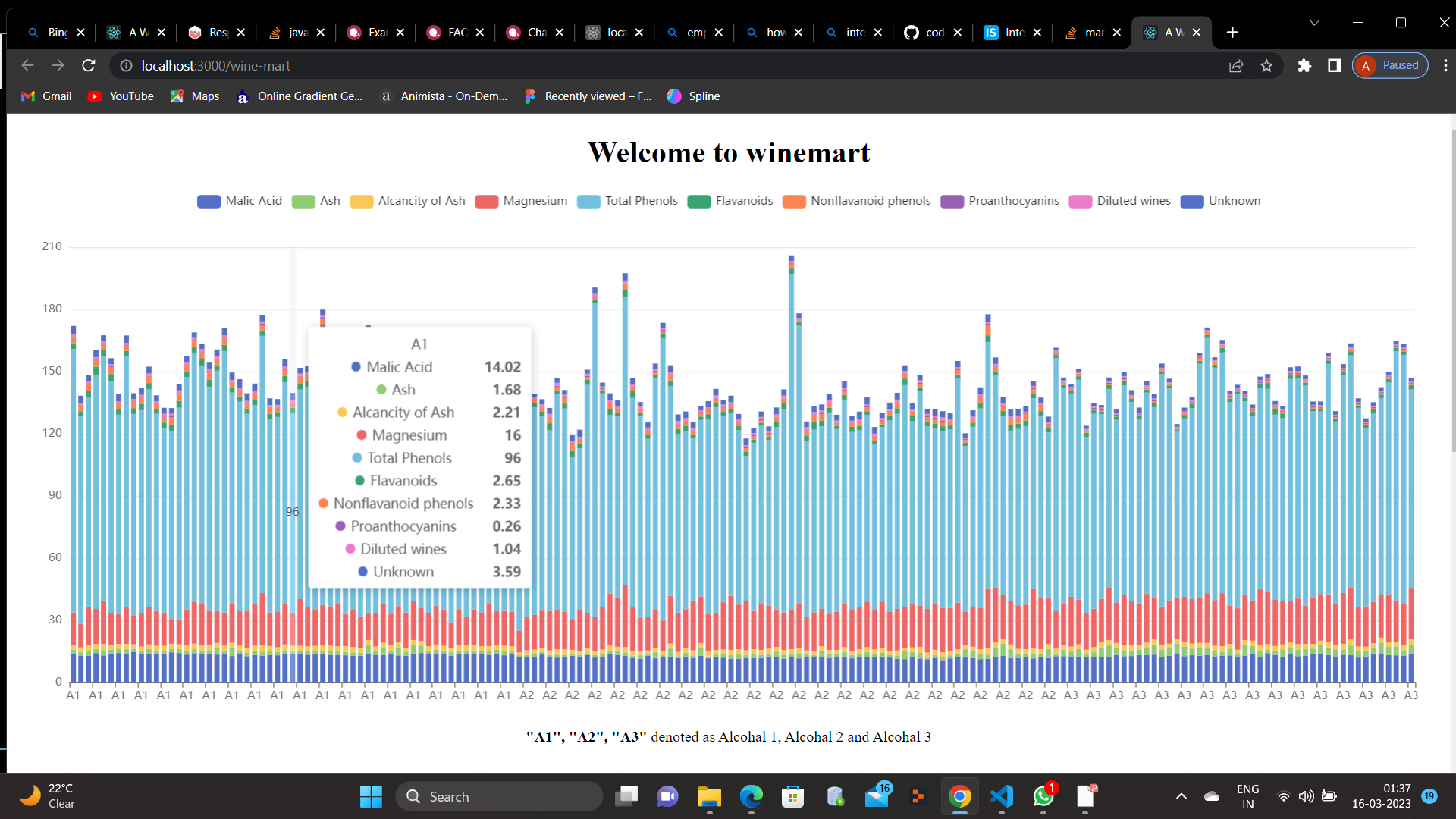Toggle the Magnesium legend series

[x=521, y=201]
